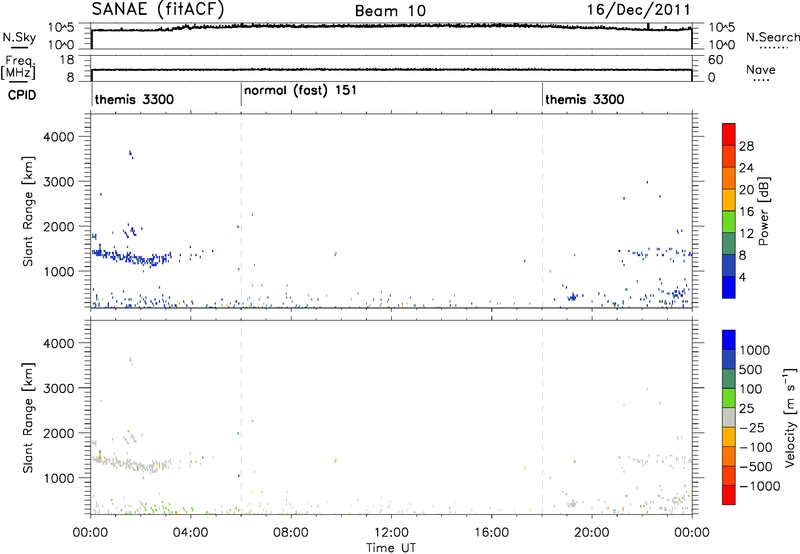
Task: Click the 4000 range tick in the power panel
Action: 59,137
